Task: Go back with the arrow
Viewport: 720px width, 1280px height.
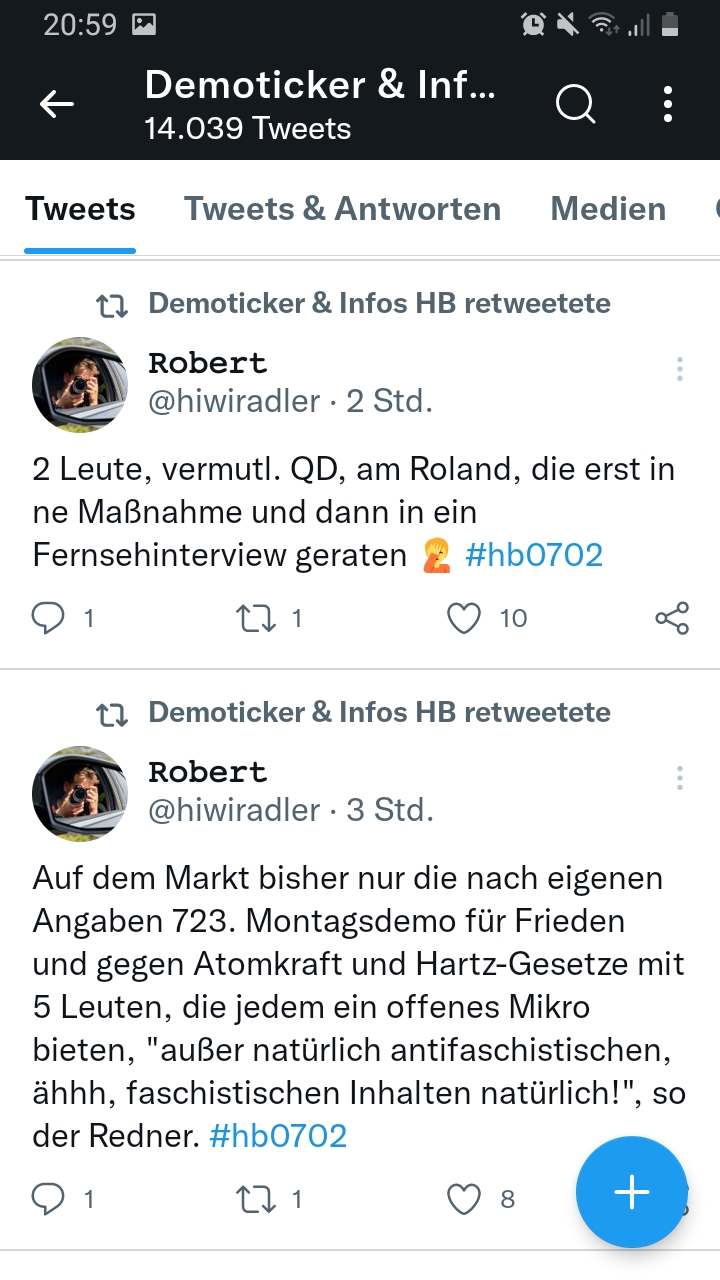Action: (56, 103)
